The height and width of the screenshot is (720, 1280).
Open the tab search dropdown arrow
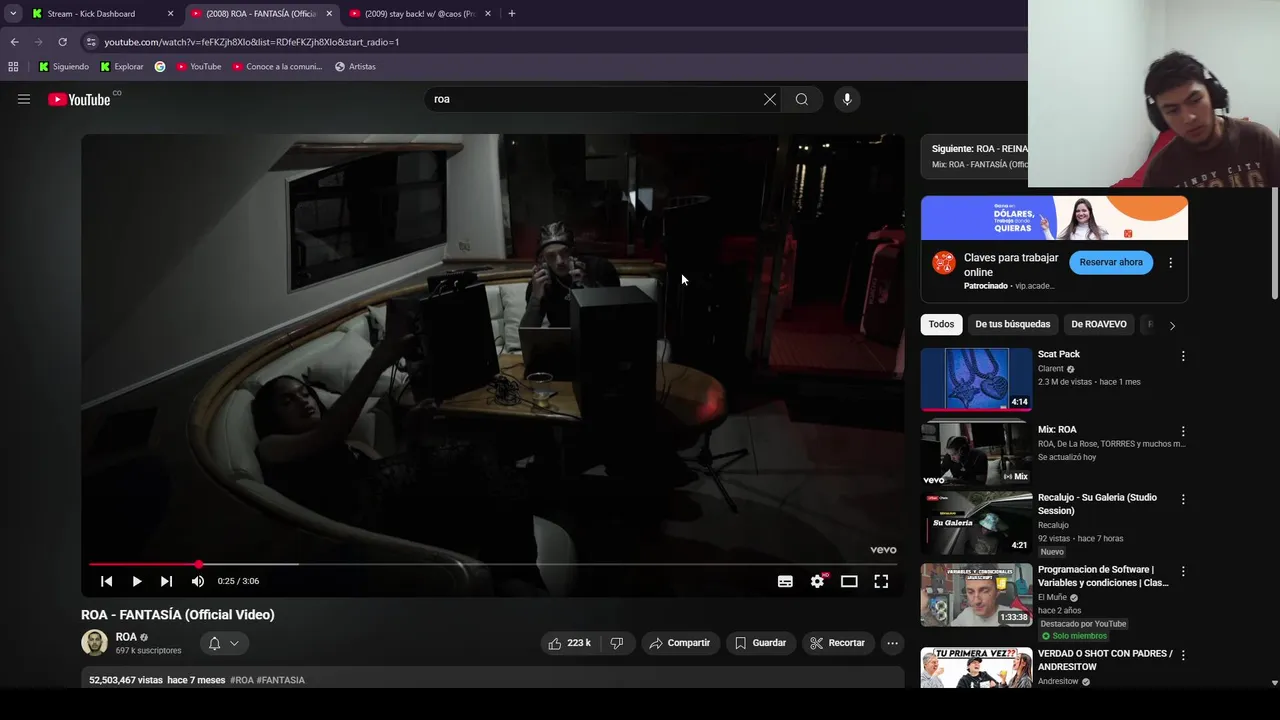[13, 14]
